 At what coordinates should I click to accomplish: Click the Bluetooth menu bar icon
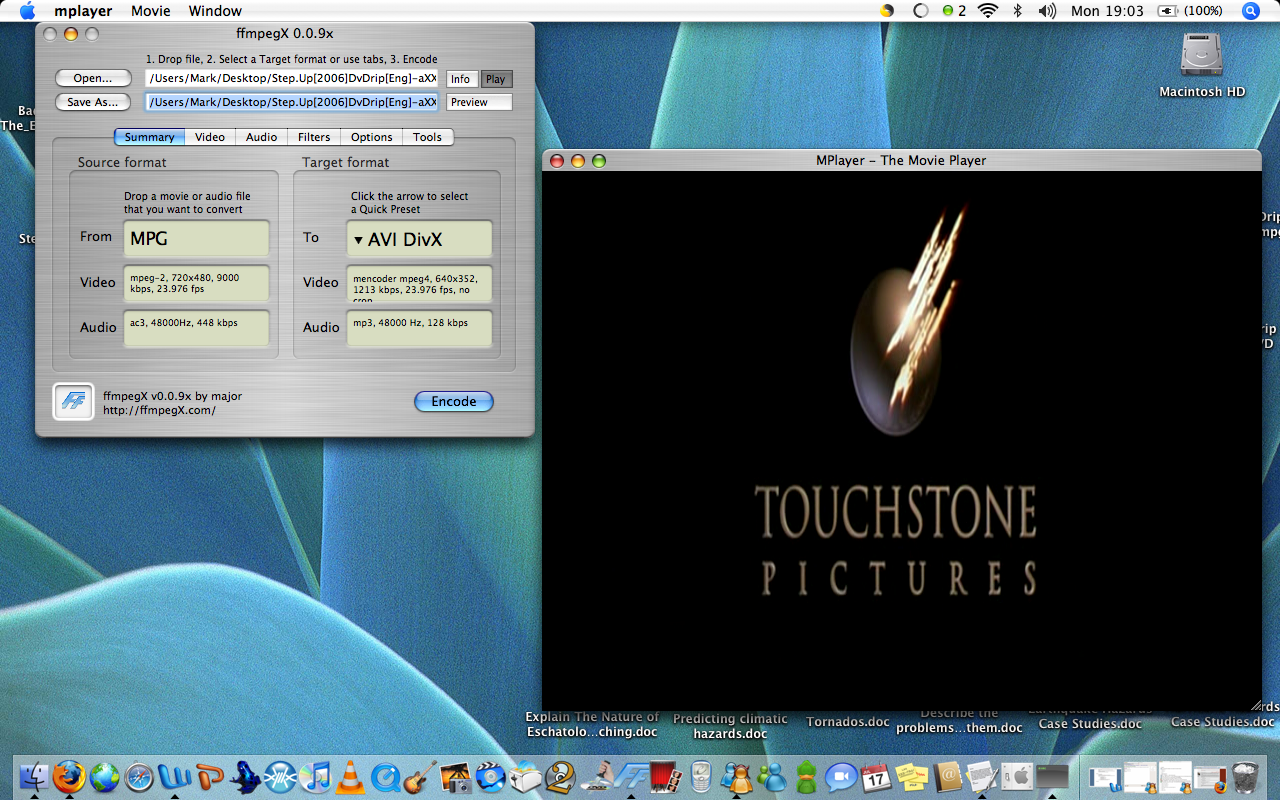(1018, 11)
